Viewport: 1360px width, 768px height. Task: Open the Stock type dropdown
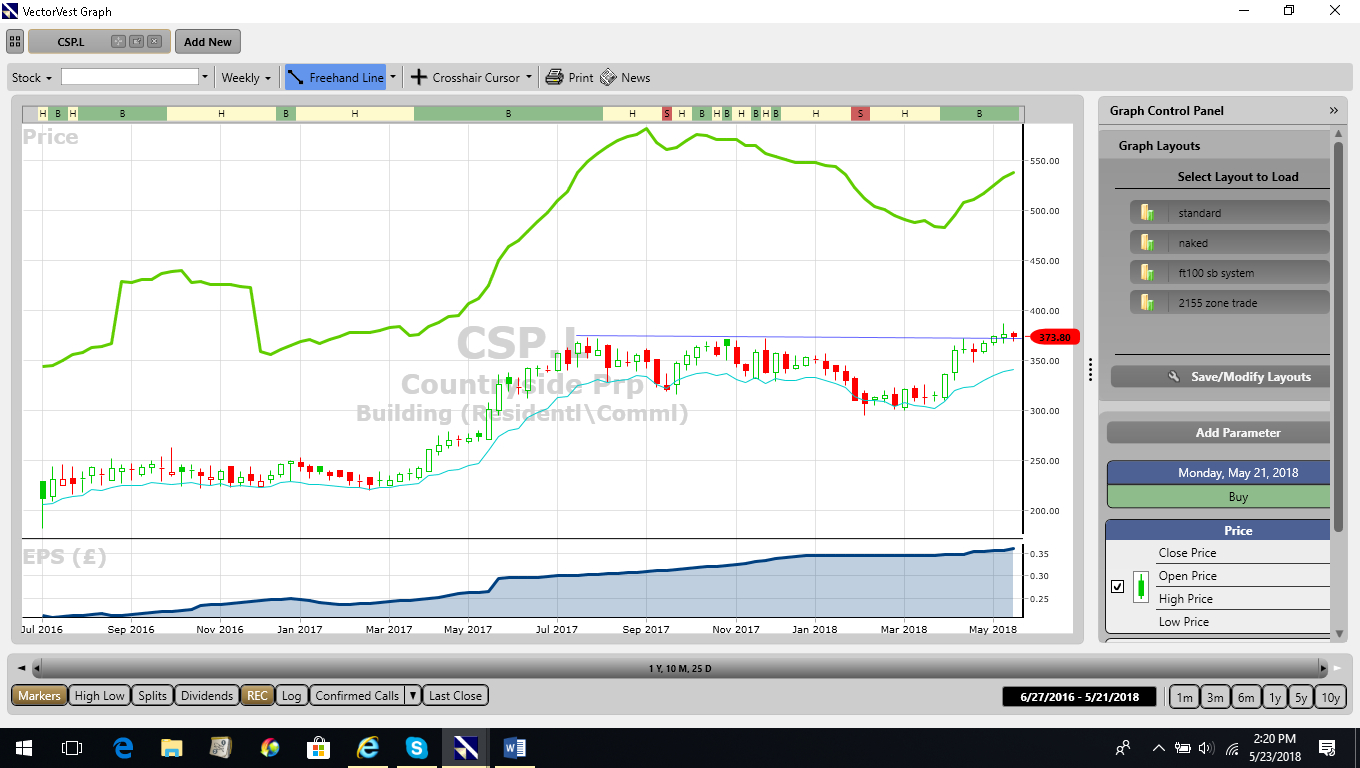31,77
